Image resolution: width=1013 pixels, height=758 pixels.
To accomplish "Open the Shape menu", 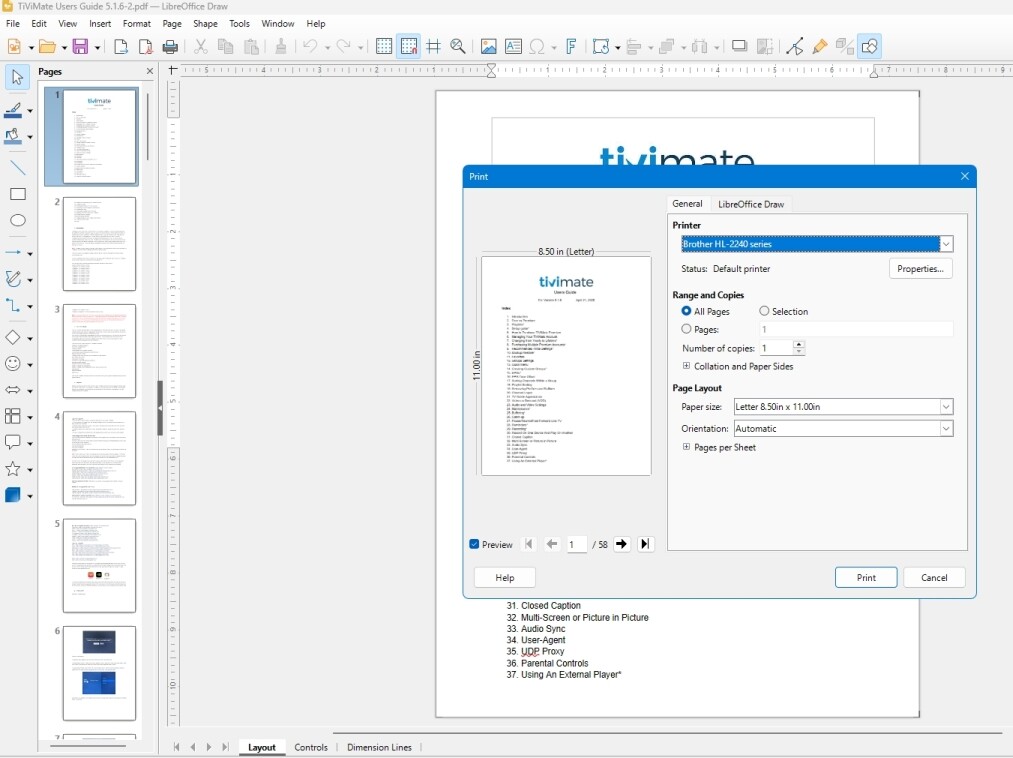I will click(205, 24).
